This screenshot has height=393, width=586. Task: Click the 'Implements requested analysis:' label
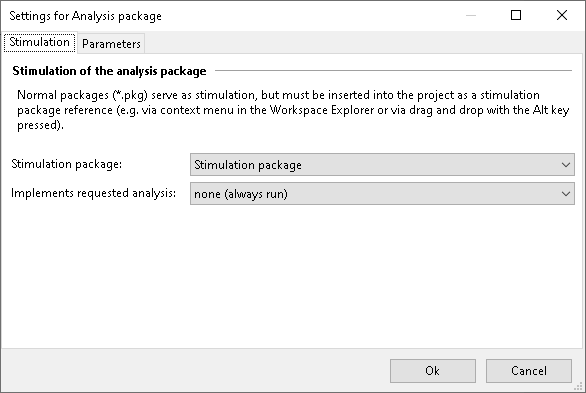(x=93, y=193)
